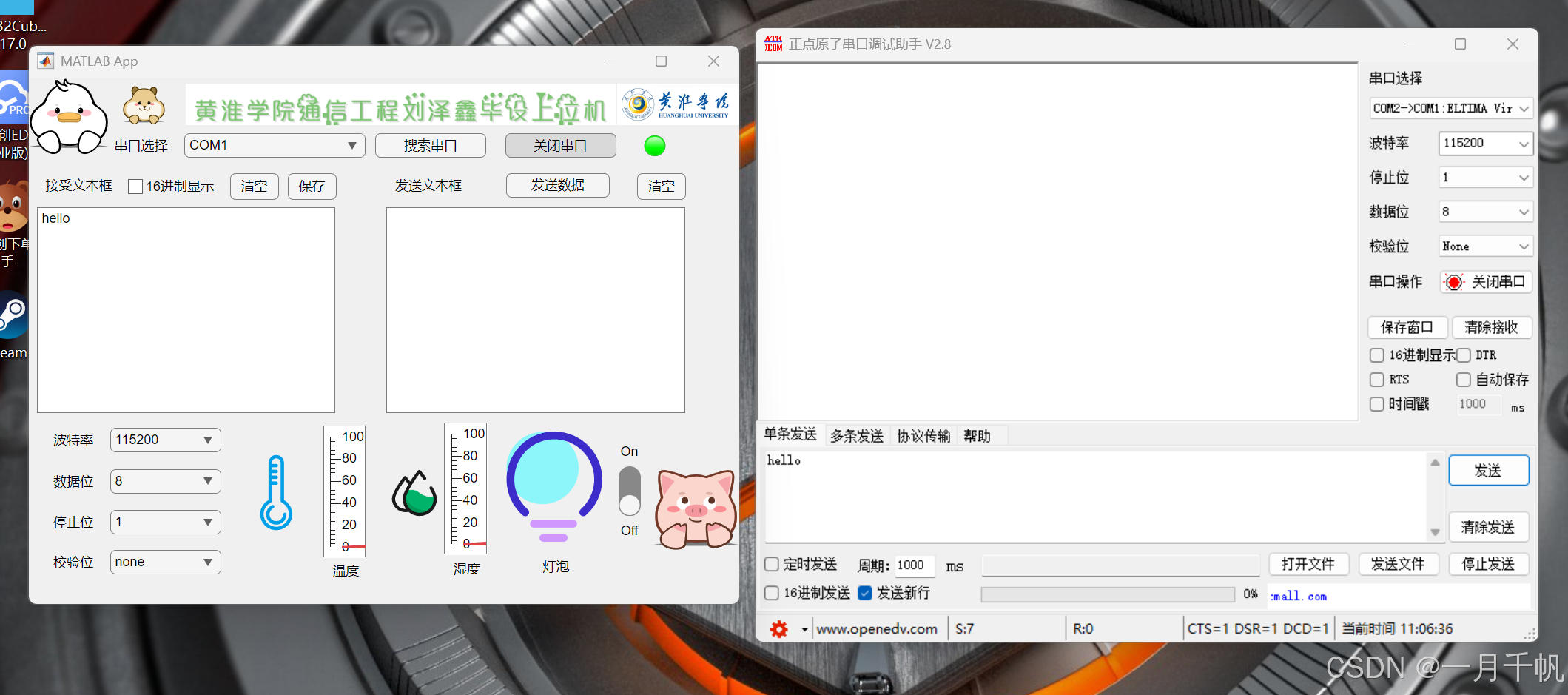
Task: Open COM2->COM1 serial port dropdown
Action: pos(1451,108)
